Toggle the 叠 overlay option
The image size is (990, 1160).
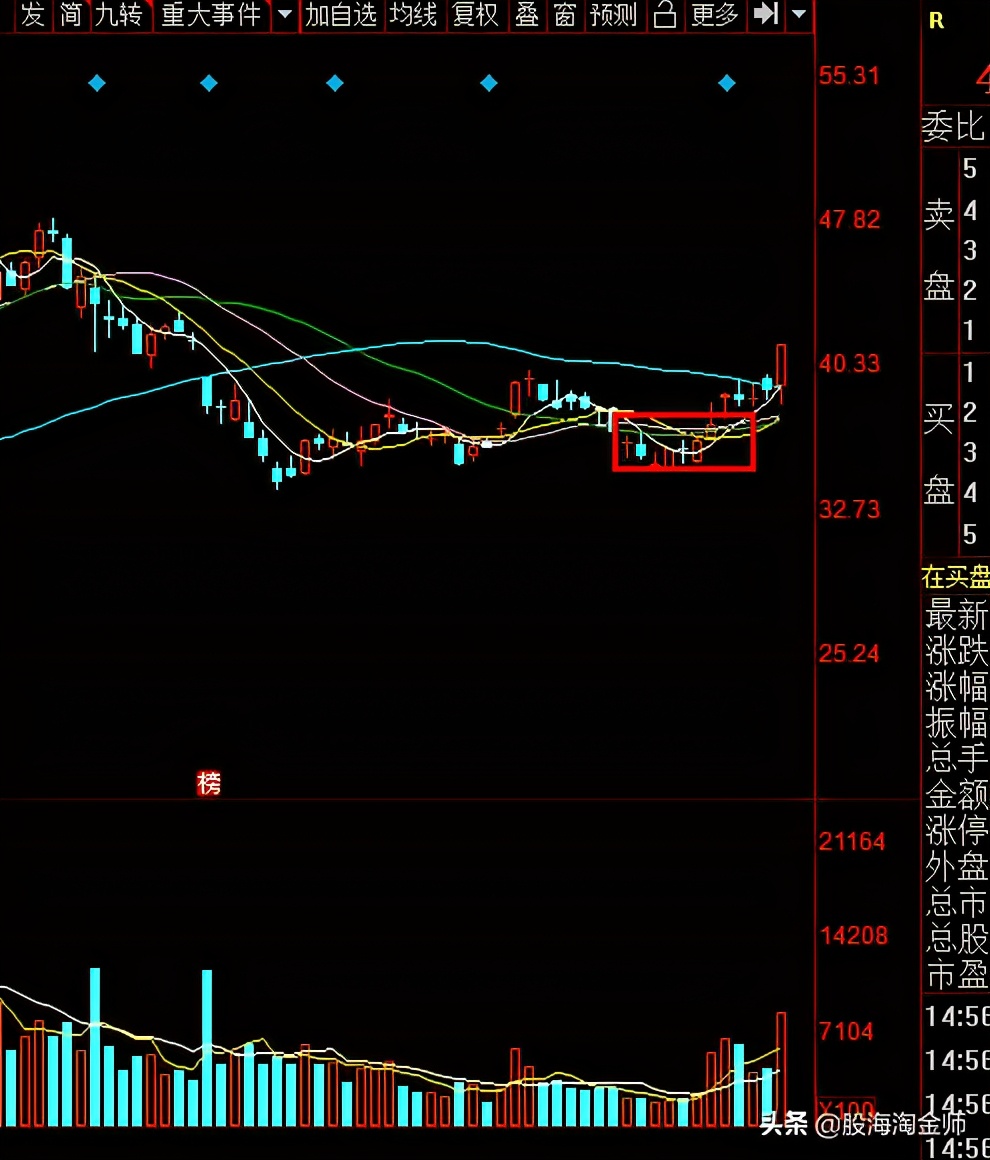pyautogui.click(x=527, y=15)
